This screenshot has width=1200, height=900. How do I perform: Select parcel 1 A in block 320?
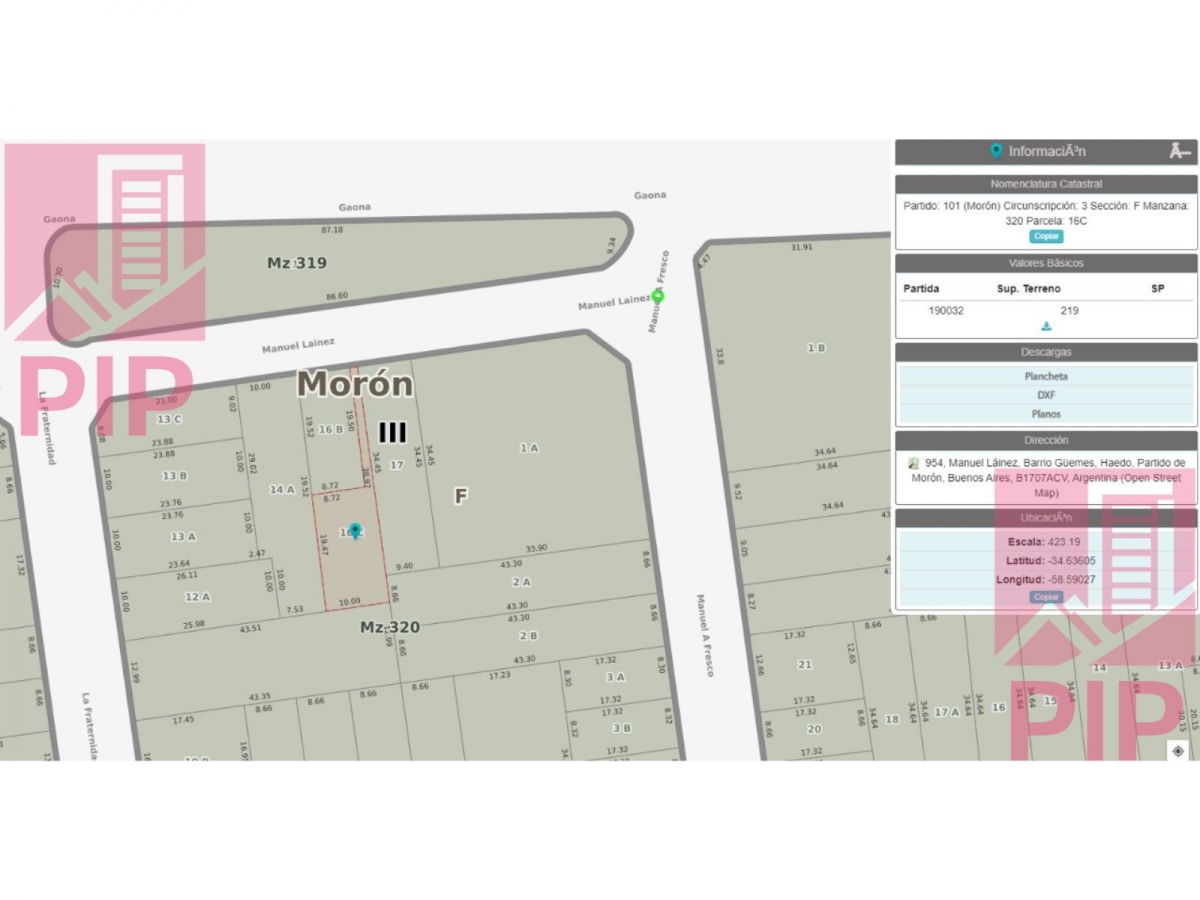click(529, 448)
